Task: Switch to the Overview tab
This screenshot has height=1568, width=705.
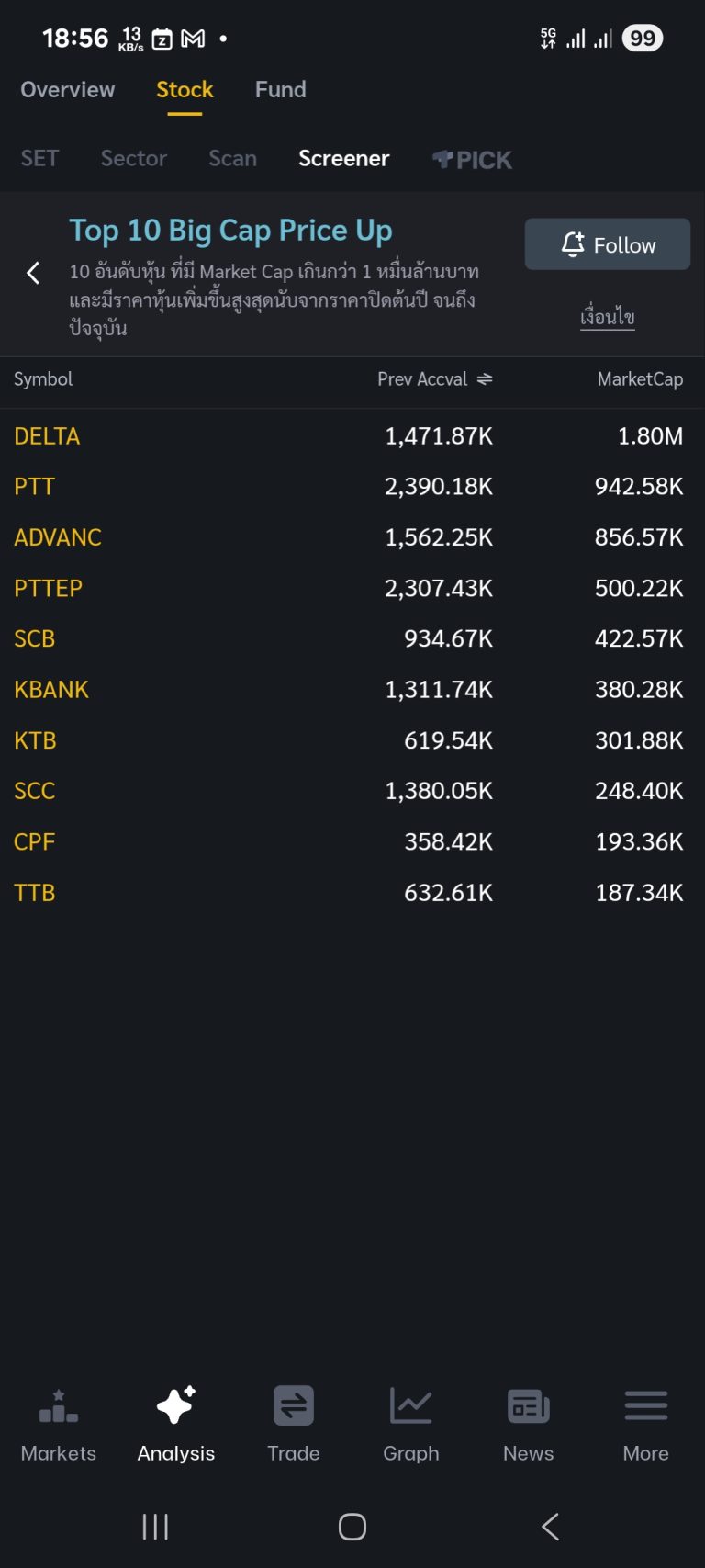Action: tap(68, 90)
